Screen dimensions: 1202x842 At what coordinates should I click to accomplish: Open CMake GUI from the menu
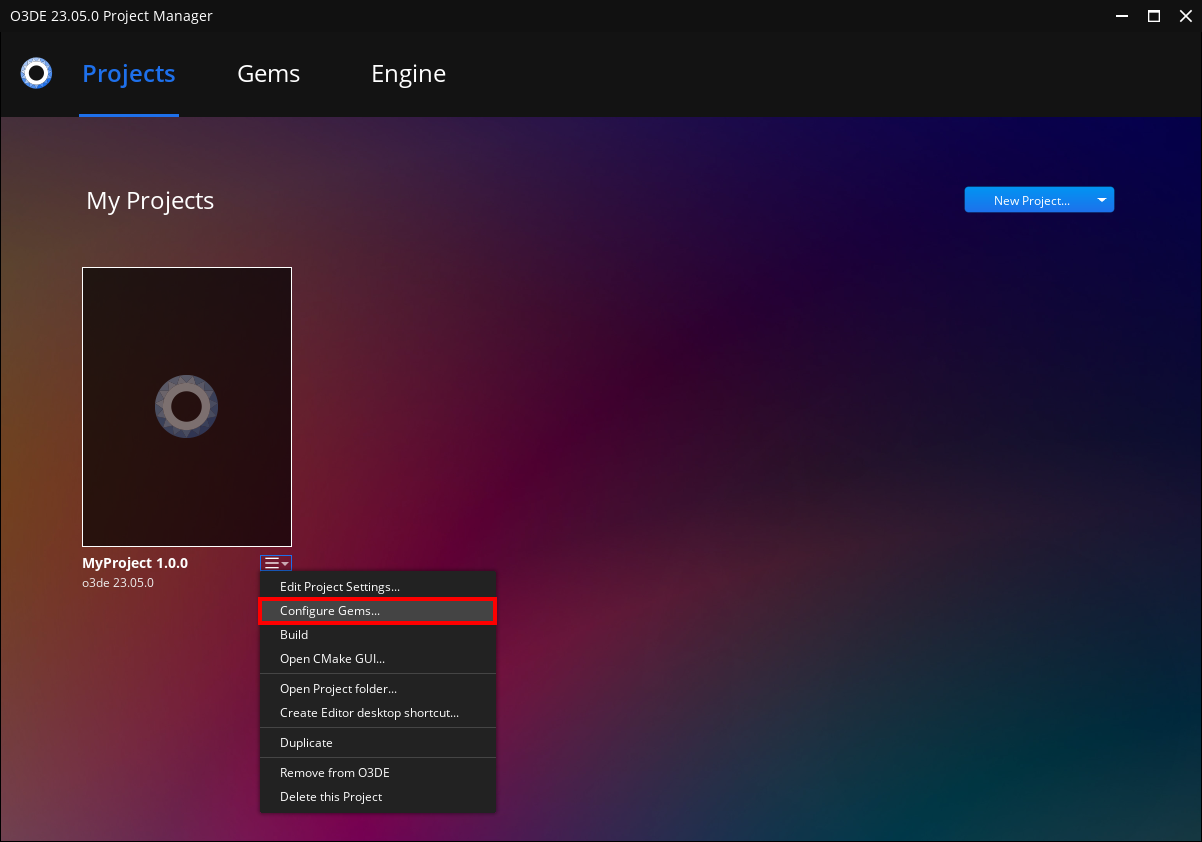[330, 658]
